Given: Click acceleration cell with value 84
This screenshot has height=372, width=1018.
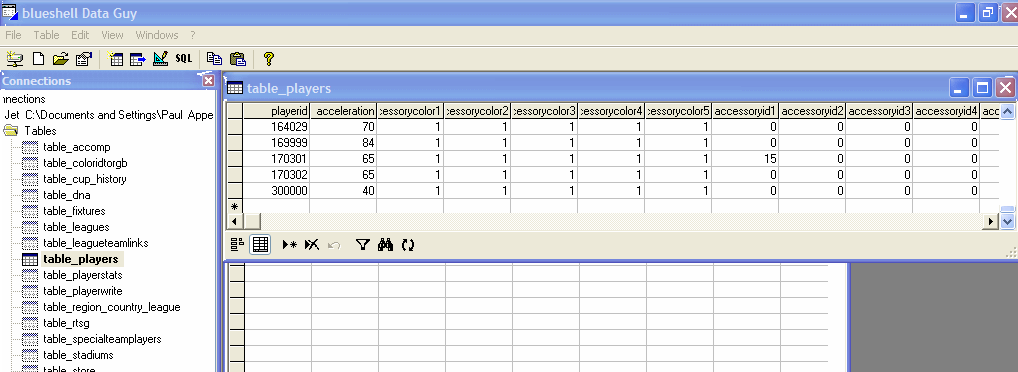Looking at the screenshot, I should point(343,143).
